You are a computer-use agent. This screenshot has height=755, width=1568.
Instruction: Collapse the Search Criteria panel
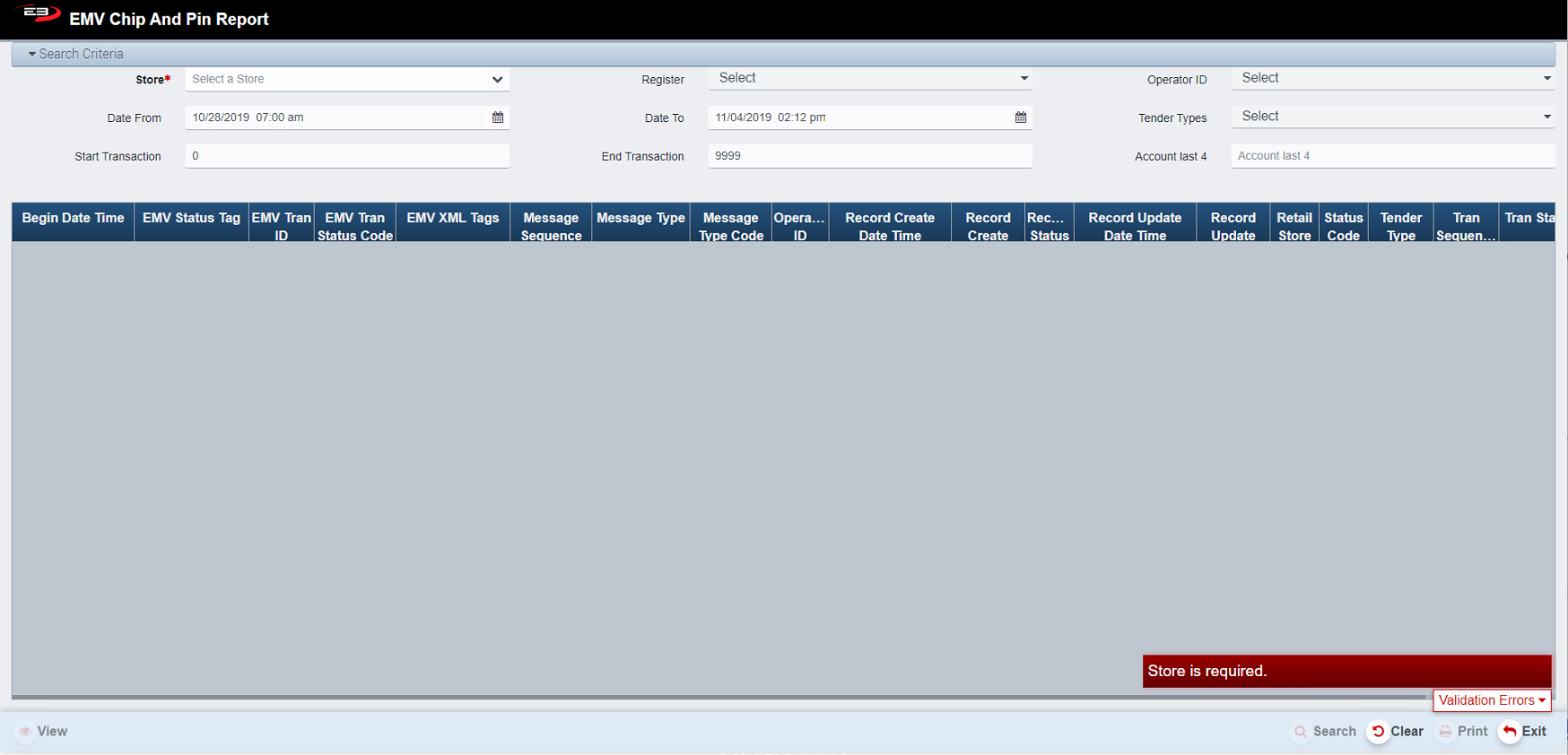click(x=76, y=54)
